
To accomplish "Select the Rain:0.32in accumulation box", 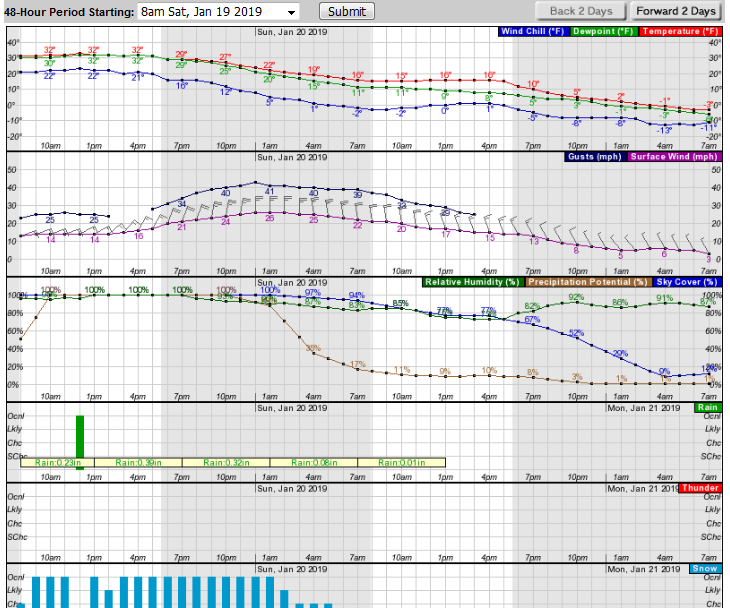I will (x=227, y=463).
